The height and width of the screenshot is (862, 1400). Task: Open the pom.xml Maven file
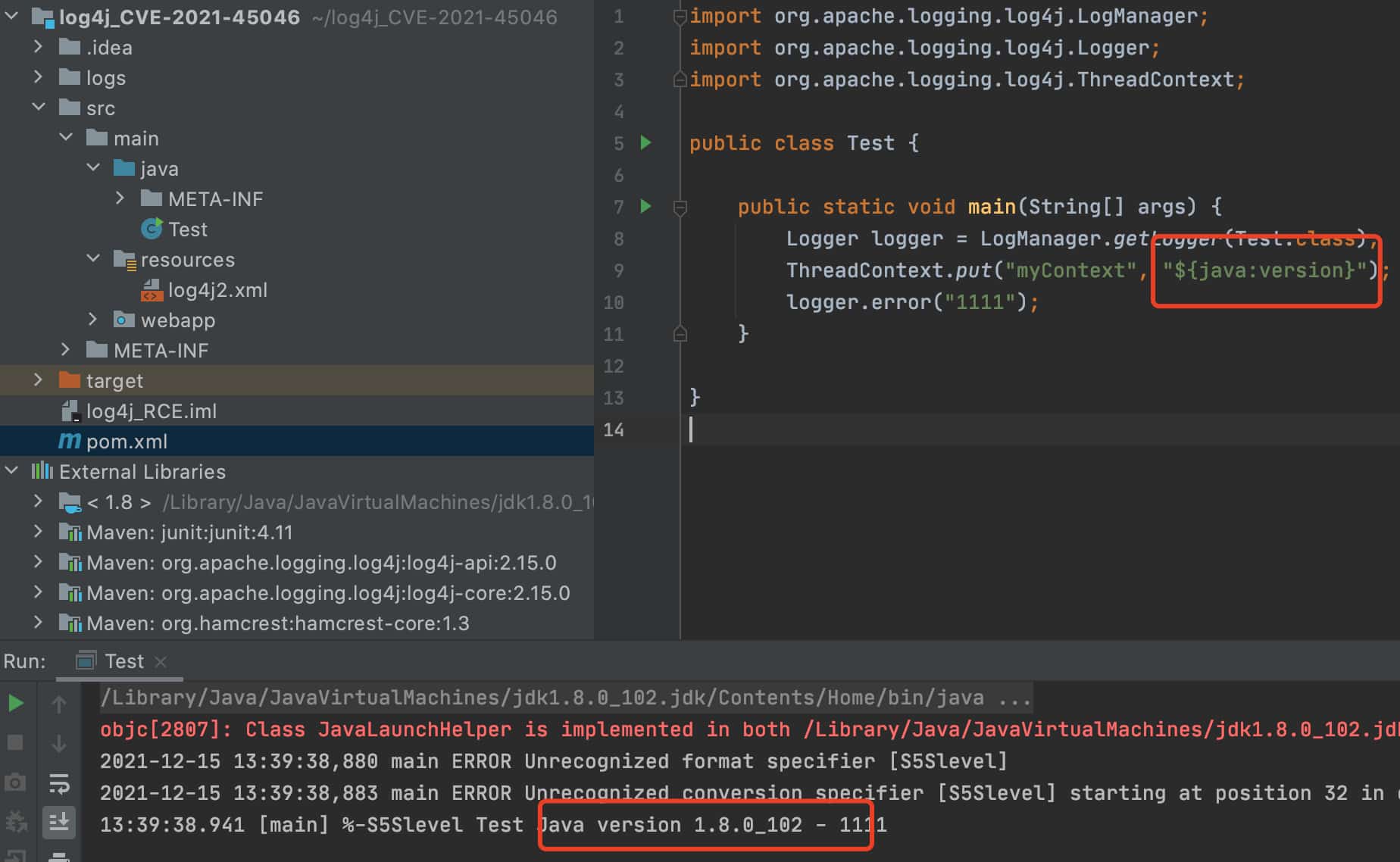[126, 441]
